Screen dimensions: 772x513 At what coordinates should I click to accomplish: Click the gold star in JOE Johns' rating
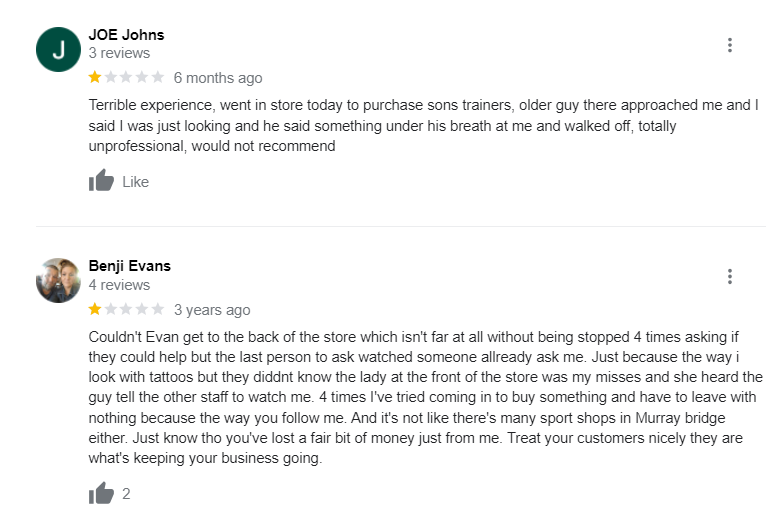pyautogui.click(x=95, y=77)
